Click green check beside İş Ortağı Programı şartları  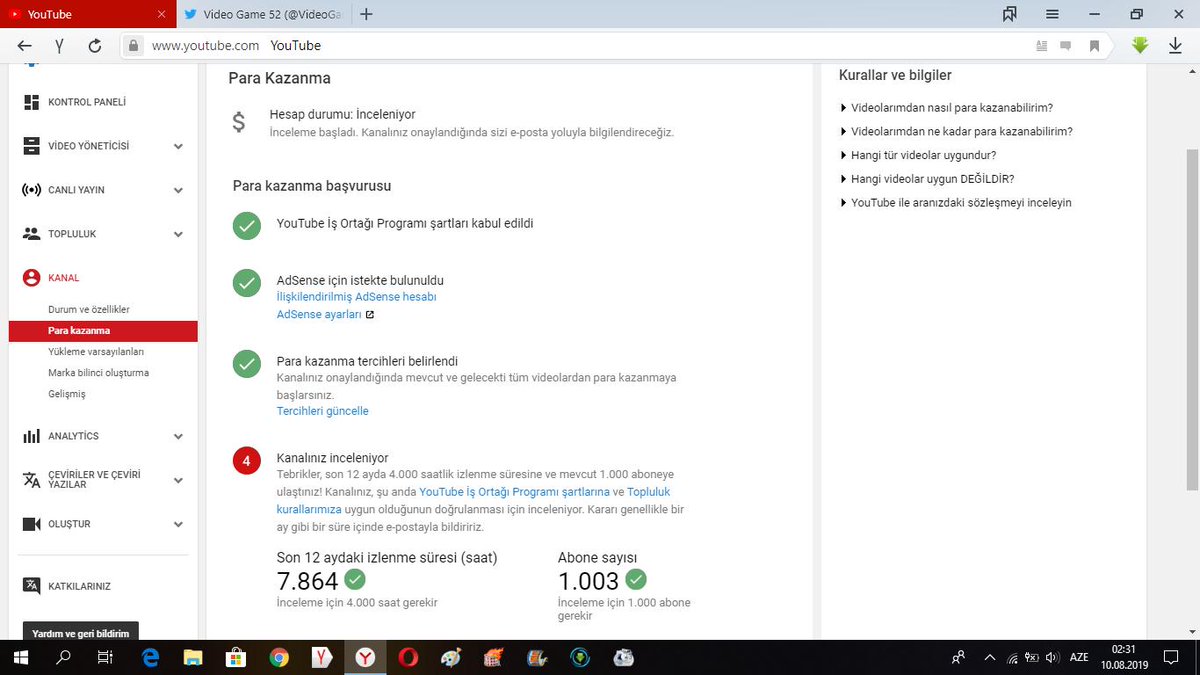[246, 225]
